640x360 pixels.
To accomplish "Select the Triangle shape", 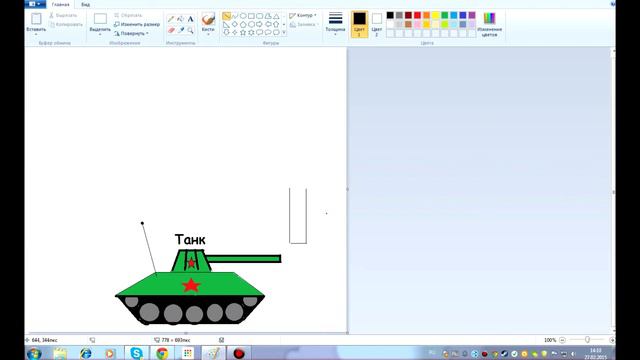I will tap(276, 16).
